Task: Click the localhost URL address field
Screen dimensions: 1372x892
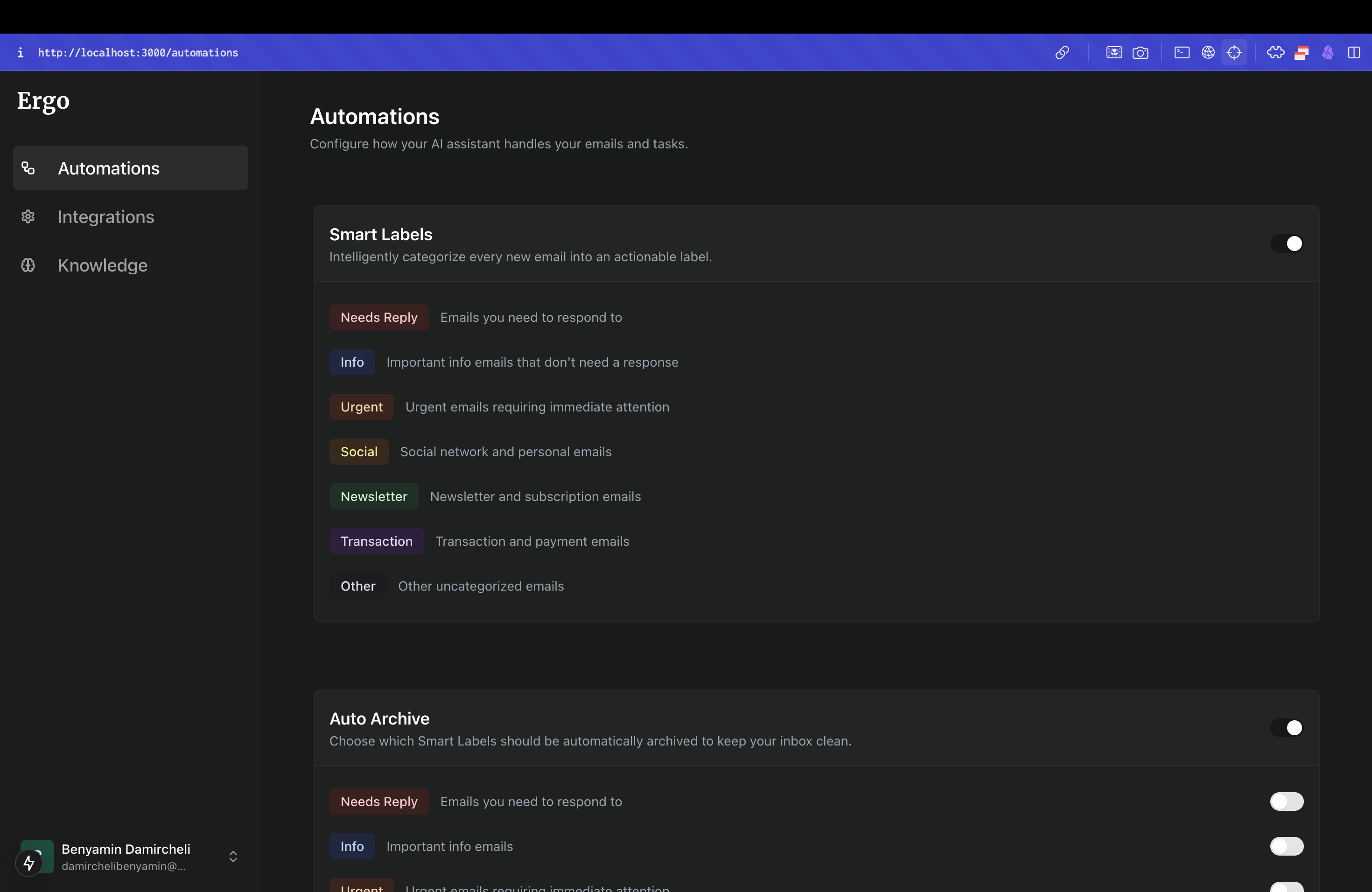Action: 138,52
